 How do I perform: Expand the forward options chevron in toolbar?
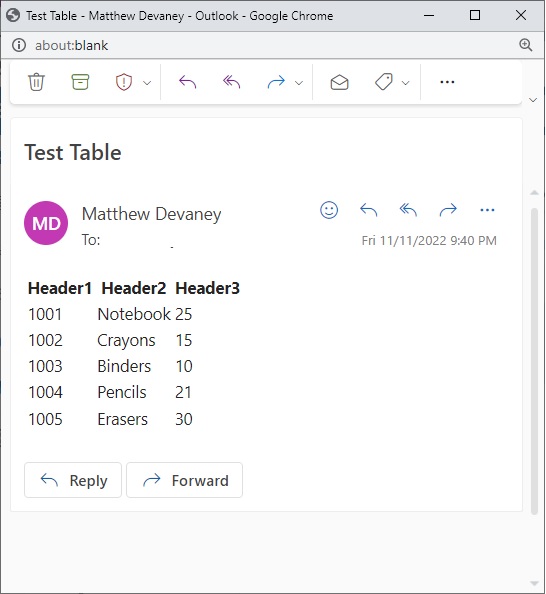[x=299, y=83]
